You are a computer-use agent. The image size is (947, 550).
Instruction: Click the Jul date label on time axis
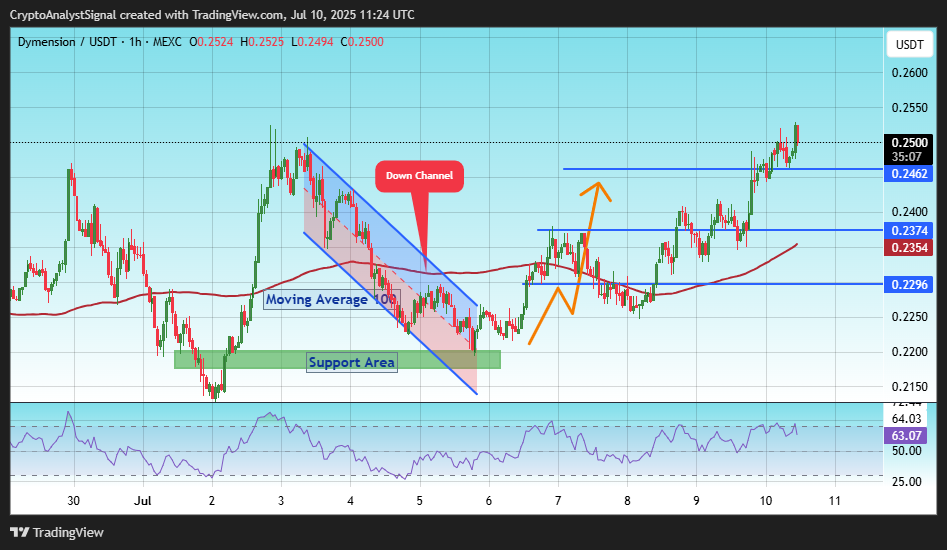click(x=143, y=500)
